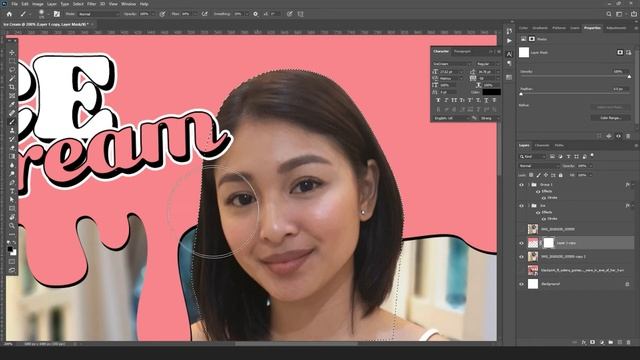Select the Layer 1 copy mask thumbnail

(549, 243)
